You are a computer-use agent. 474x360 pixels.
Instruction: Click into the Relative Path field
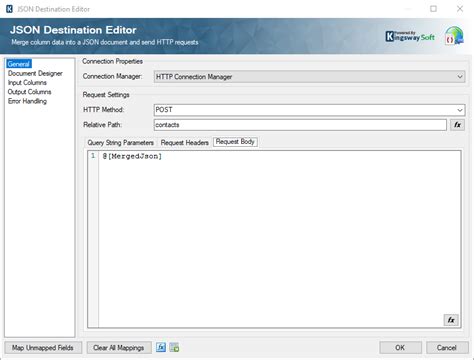(300, 125)
